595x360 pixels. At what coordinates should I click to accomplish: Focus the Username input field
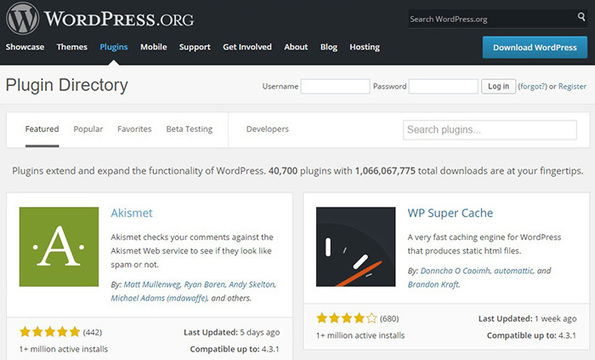(x=335, y=86)
